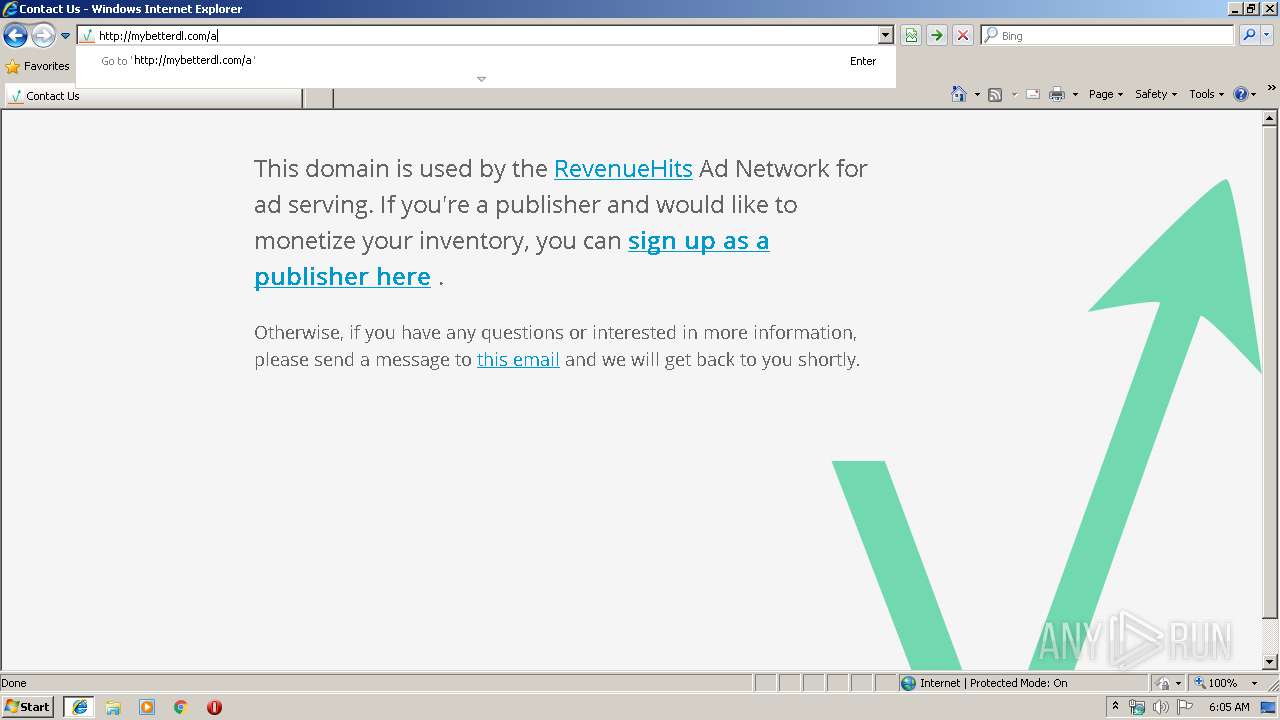This screenshot has height=720, width=1280.
Task: Click the network tray icon
Action: [1138, 707]
